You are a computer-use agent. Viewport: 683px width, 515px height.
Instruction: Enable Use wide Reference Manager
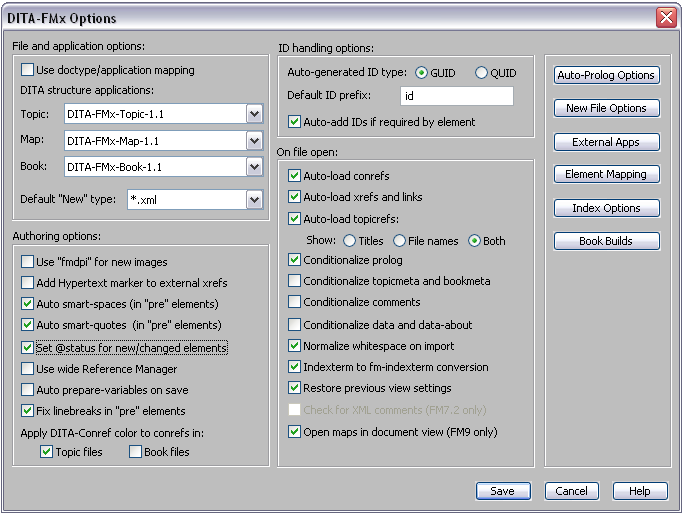pos(27,369)
